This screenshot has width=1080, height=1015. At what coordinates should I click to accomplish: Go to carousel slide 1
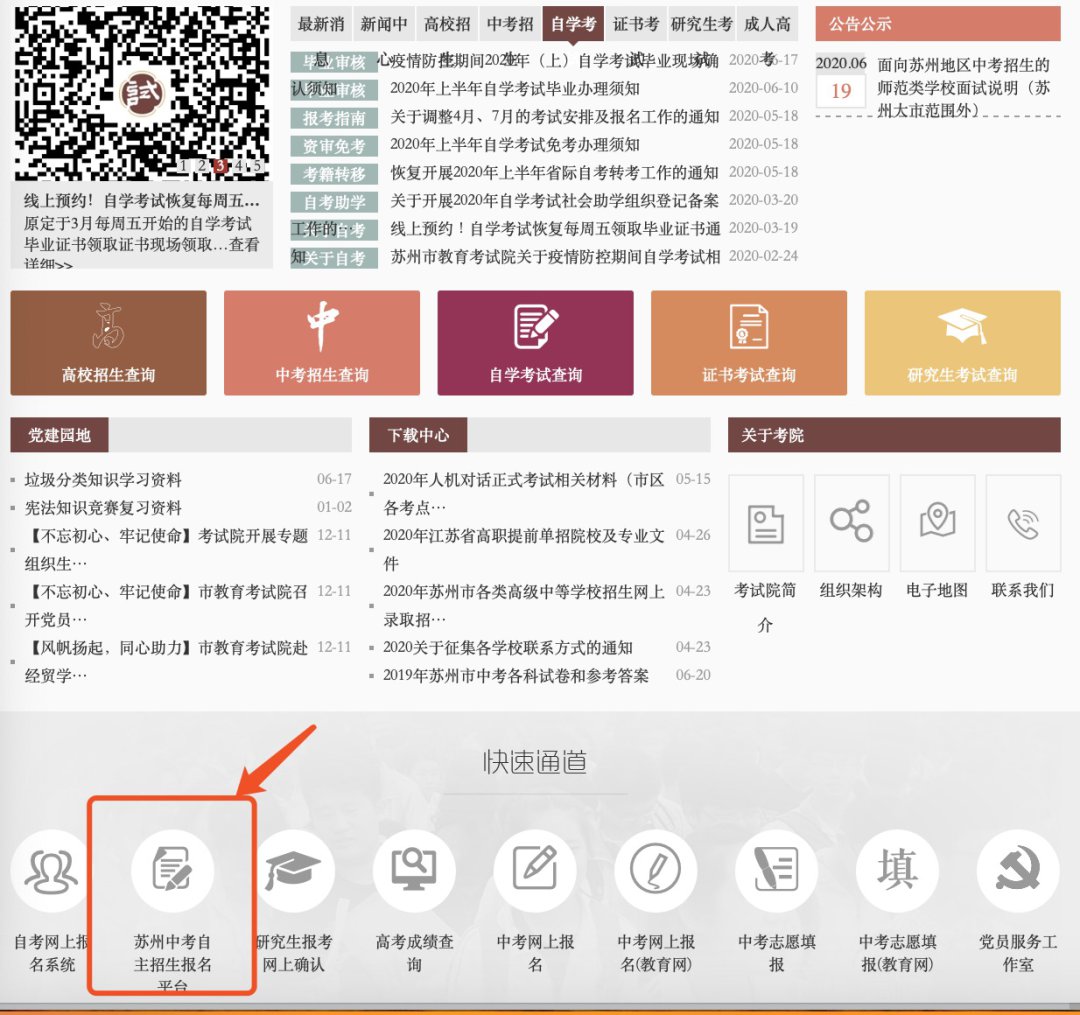(183, 165)
